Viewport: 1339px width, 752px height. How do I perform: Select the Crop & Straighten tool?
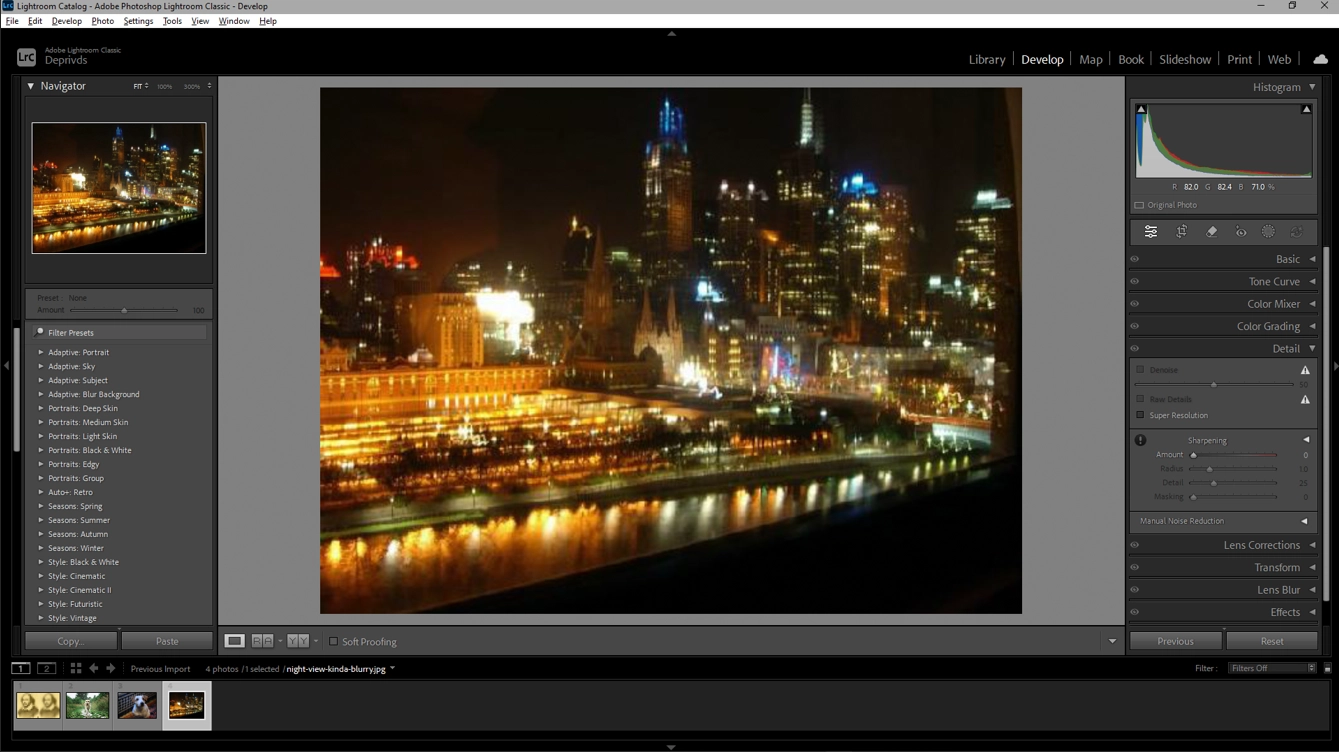click(1181, 231)
